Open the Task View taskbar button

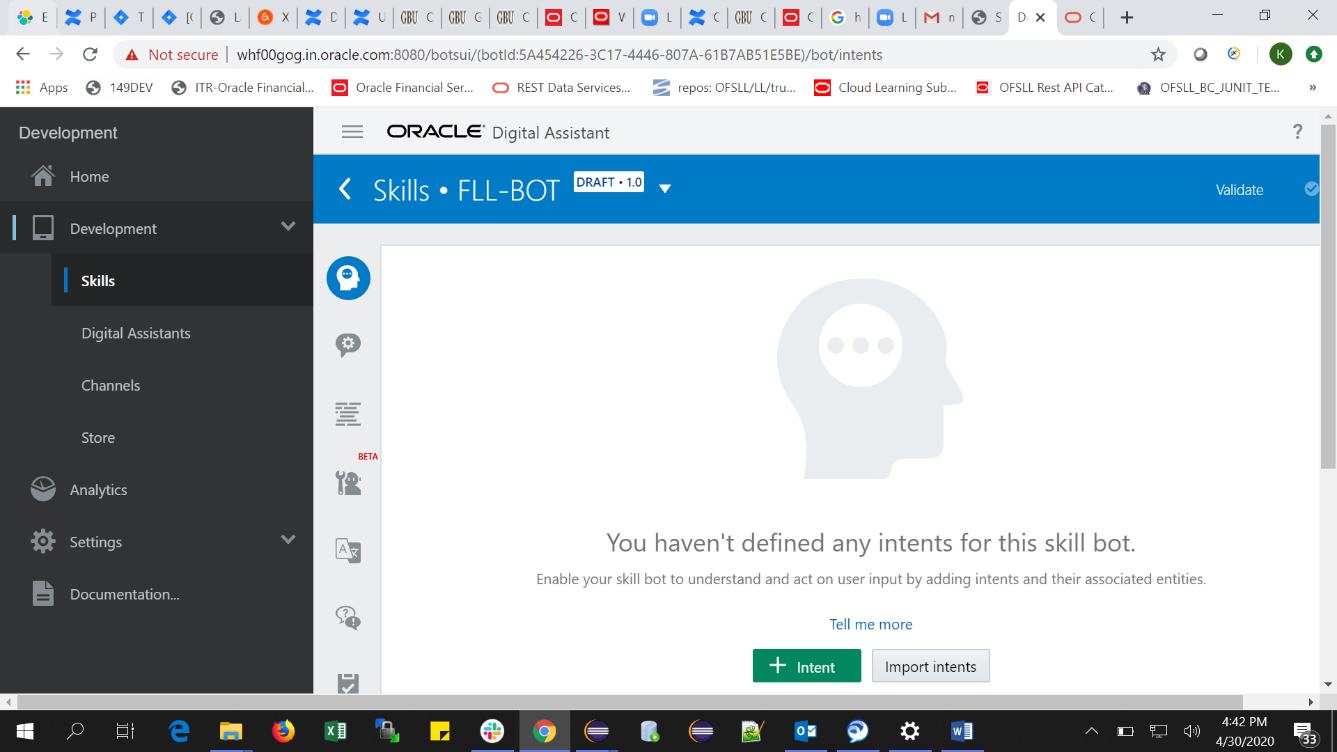click(x=125, y=731)
